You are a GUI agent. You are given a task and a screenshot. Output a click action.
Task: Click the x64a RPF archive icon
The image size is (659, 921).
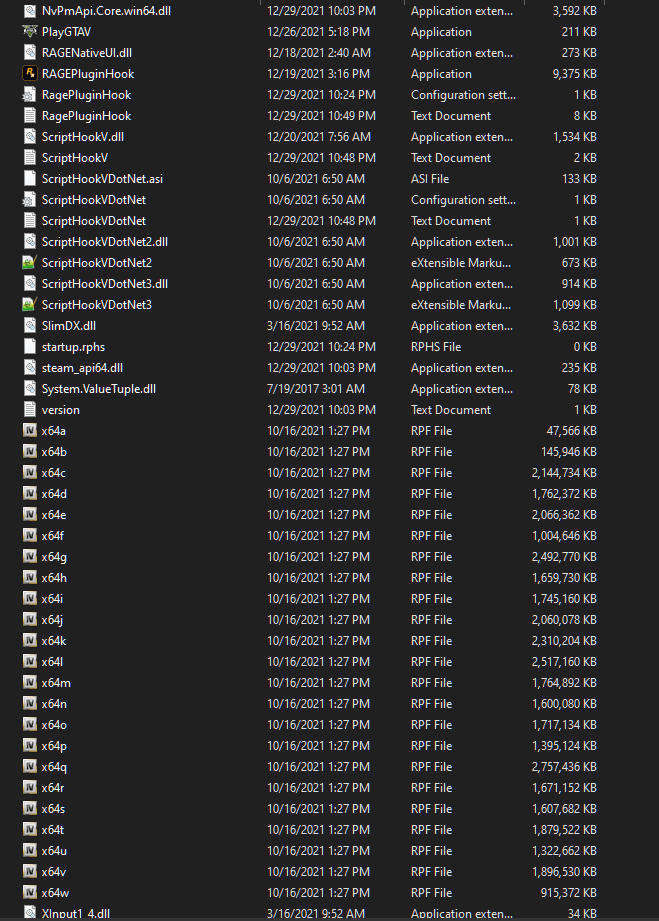(29, 431)
